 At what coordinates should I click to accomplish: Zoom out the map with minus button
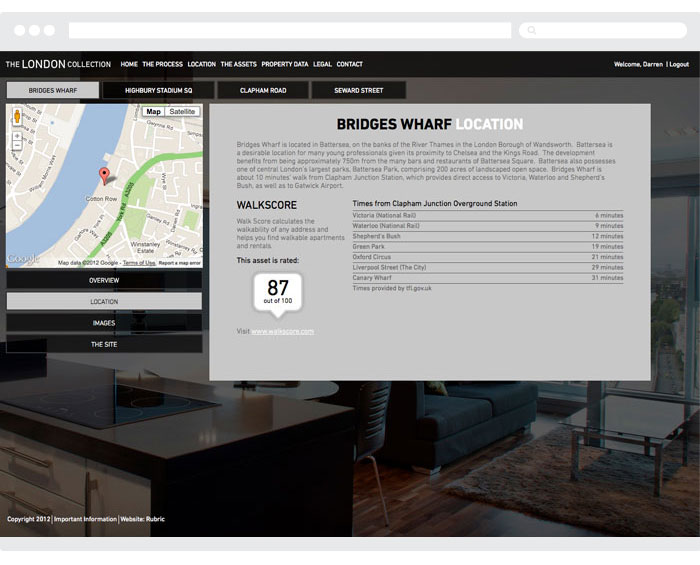tap(17, 145)
